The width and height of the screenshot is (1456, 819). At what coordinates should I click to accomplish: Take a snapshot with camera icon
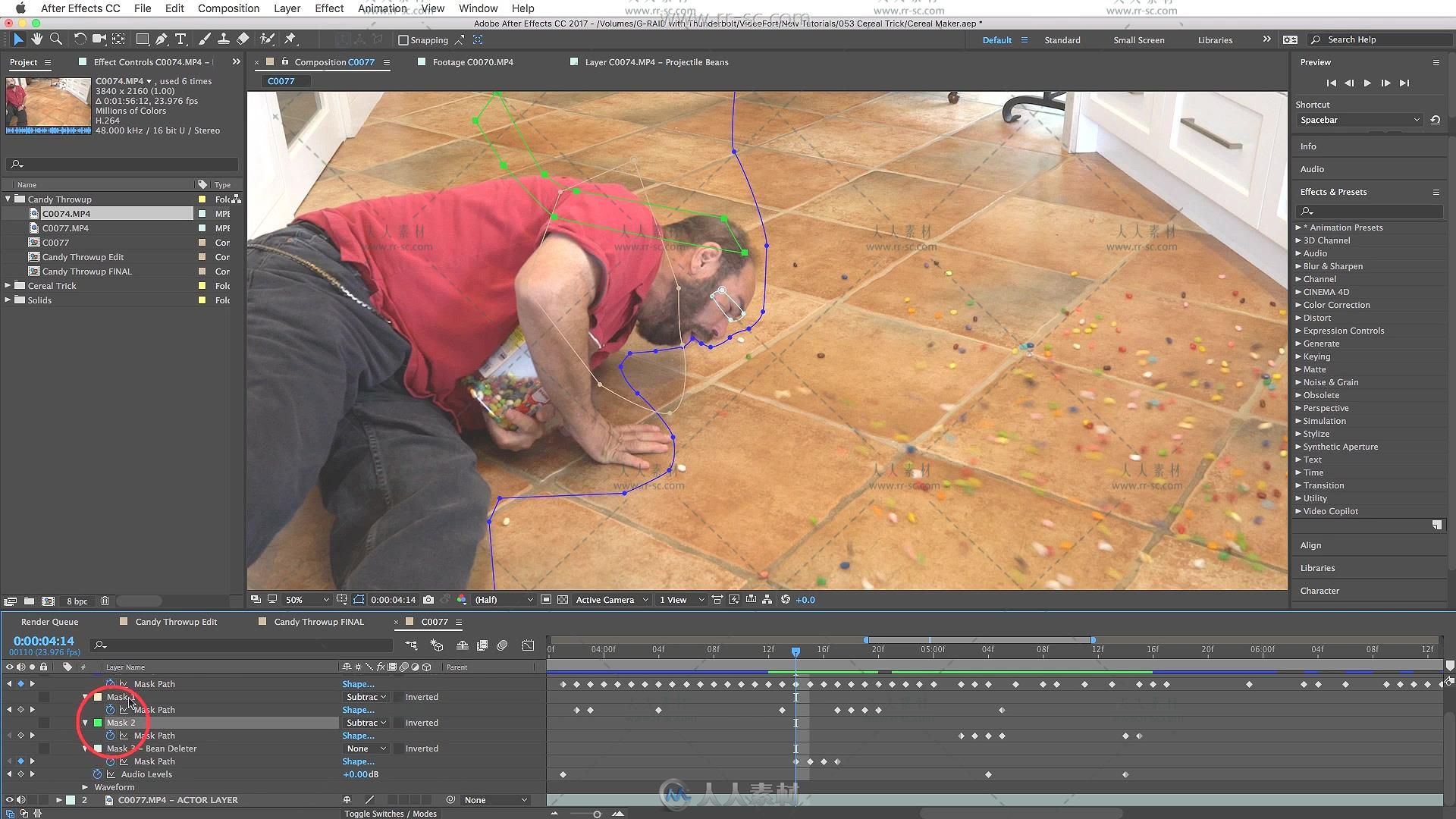[428, 600]
